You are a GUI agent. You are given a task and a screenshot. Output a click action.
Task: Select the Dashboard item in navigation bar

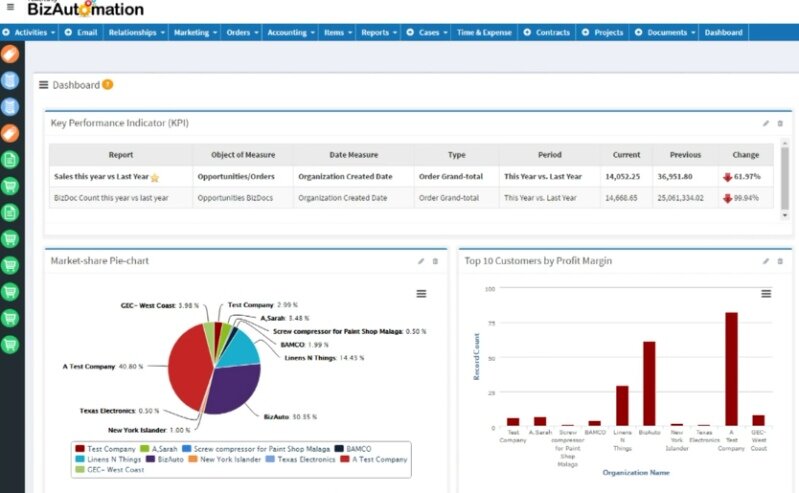[724, 32]
